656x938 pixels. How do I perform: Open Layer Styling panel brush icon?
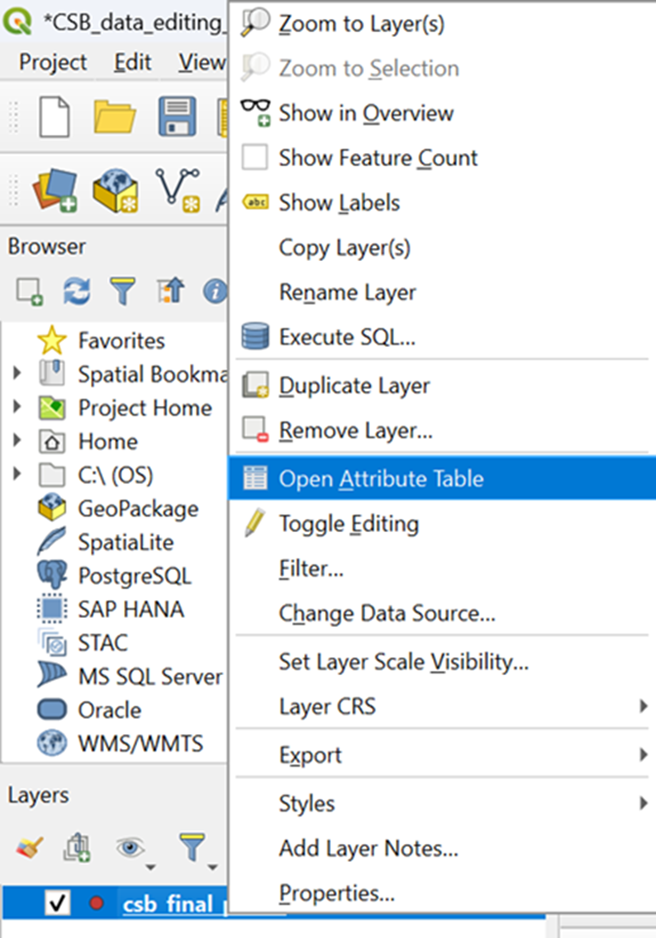(x=29, y=849)
